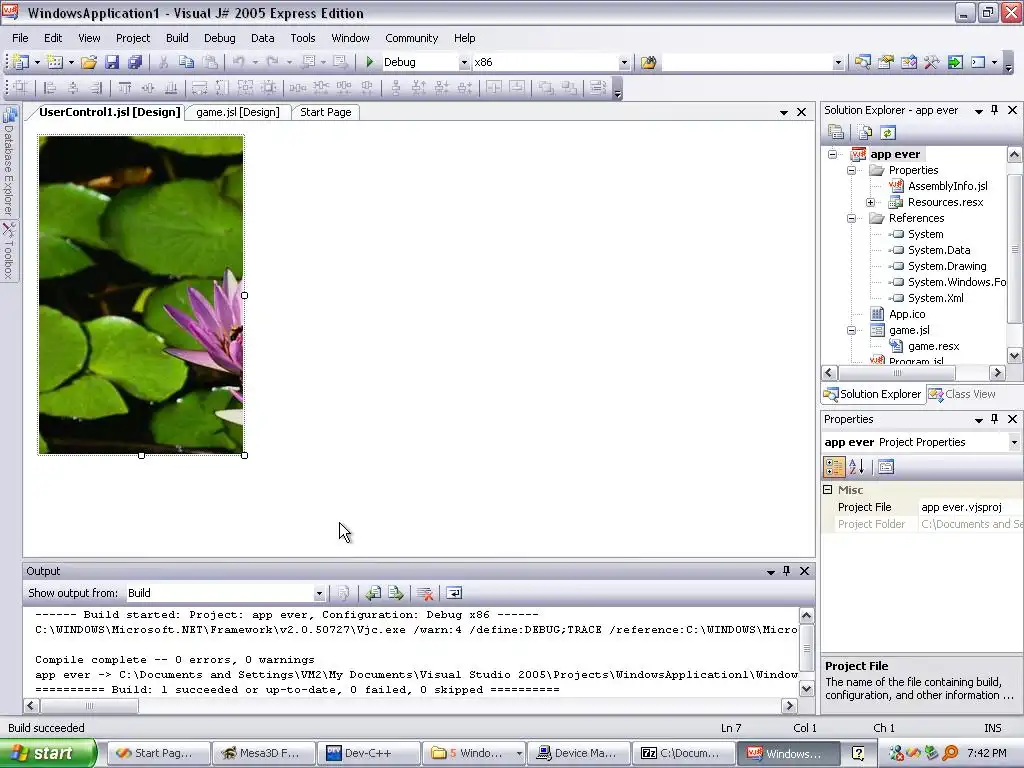Click Show All Files in Solution Explorer

click(x=865, y=133)
